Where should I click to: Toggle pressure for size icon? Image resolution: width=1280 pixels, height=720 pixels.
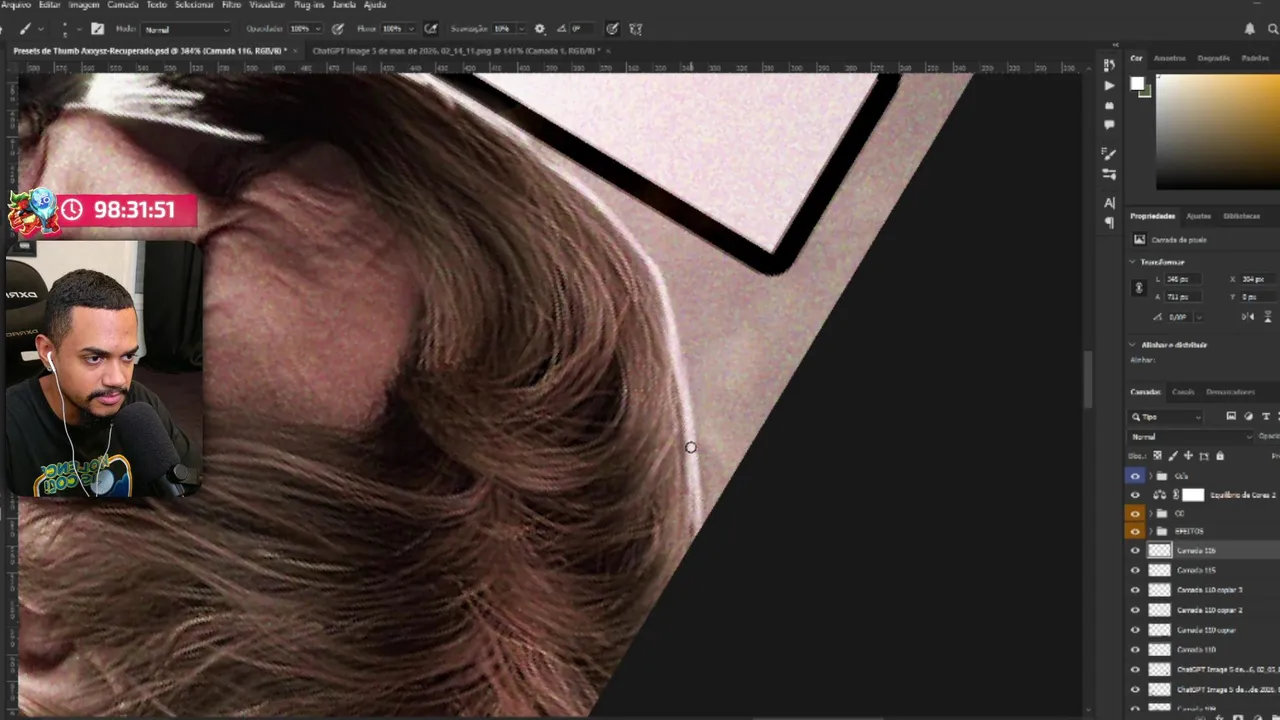click(611, 29)
